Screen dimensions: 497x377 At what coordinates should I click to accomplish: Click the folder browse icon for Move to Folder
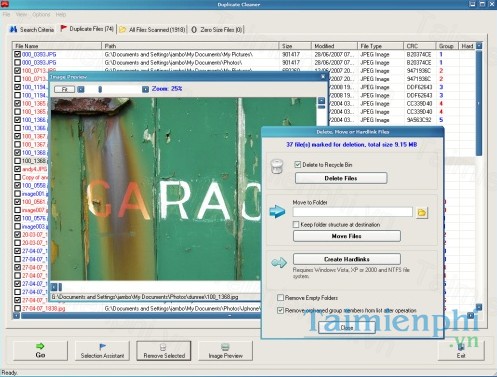click(x=422, y=212)
